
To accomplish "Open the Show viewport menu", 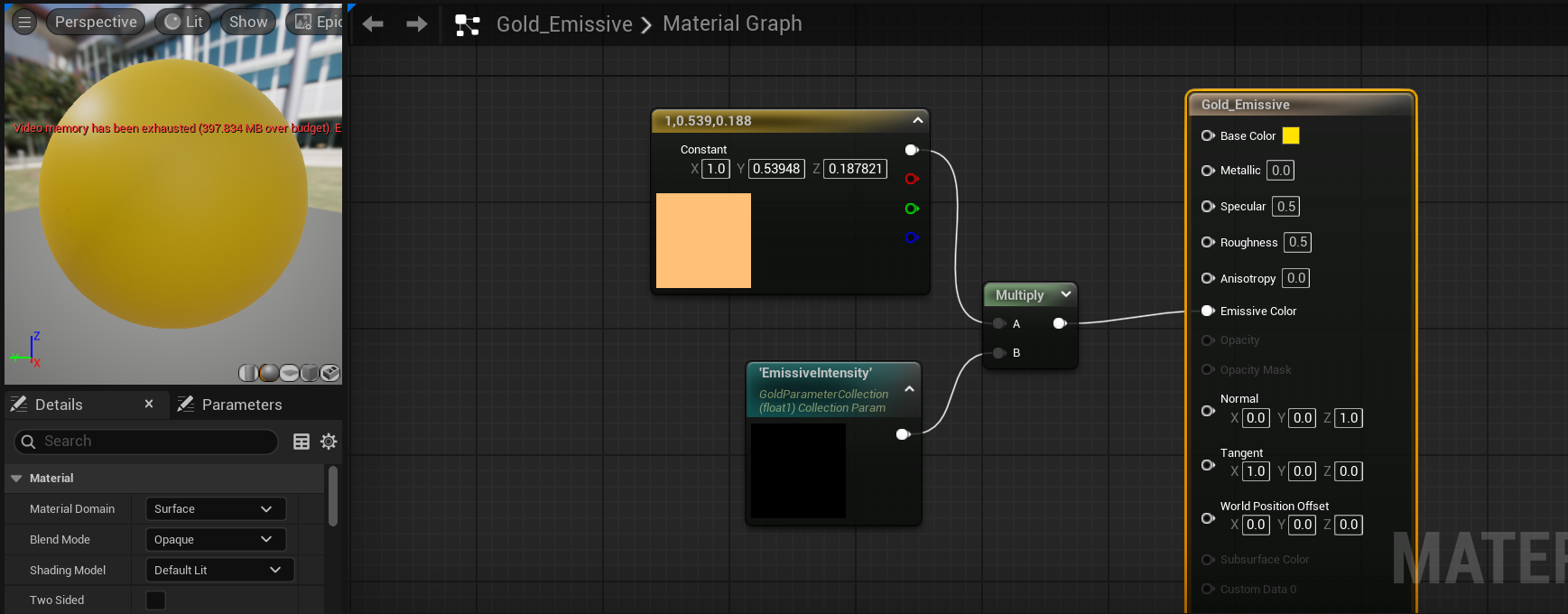I will [248, 22].
